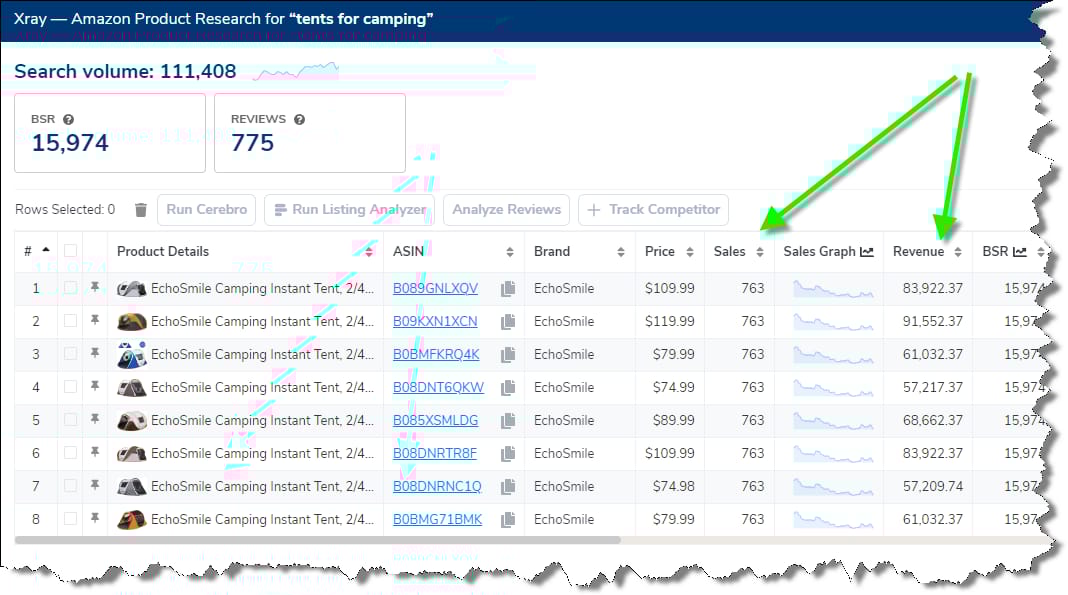This screenshot has width=1068, height=595.
Task: Select checkbox for row 8
Action: point(70,519)
